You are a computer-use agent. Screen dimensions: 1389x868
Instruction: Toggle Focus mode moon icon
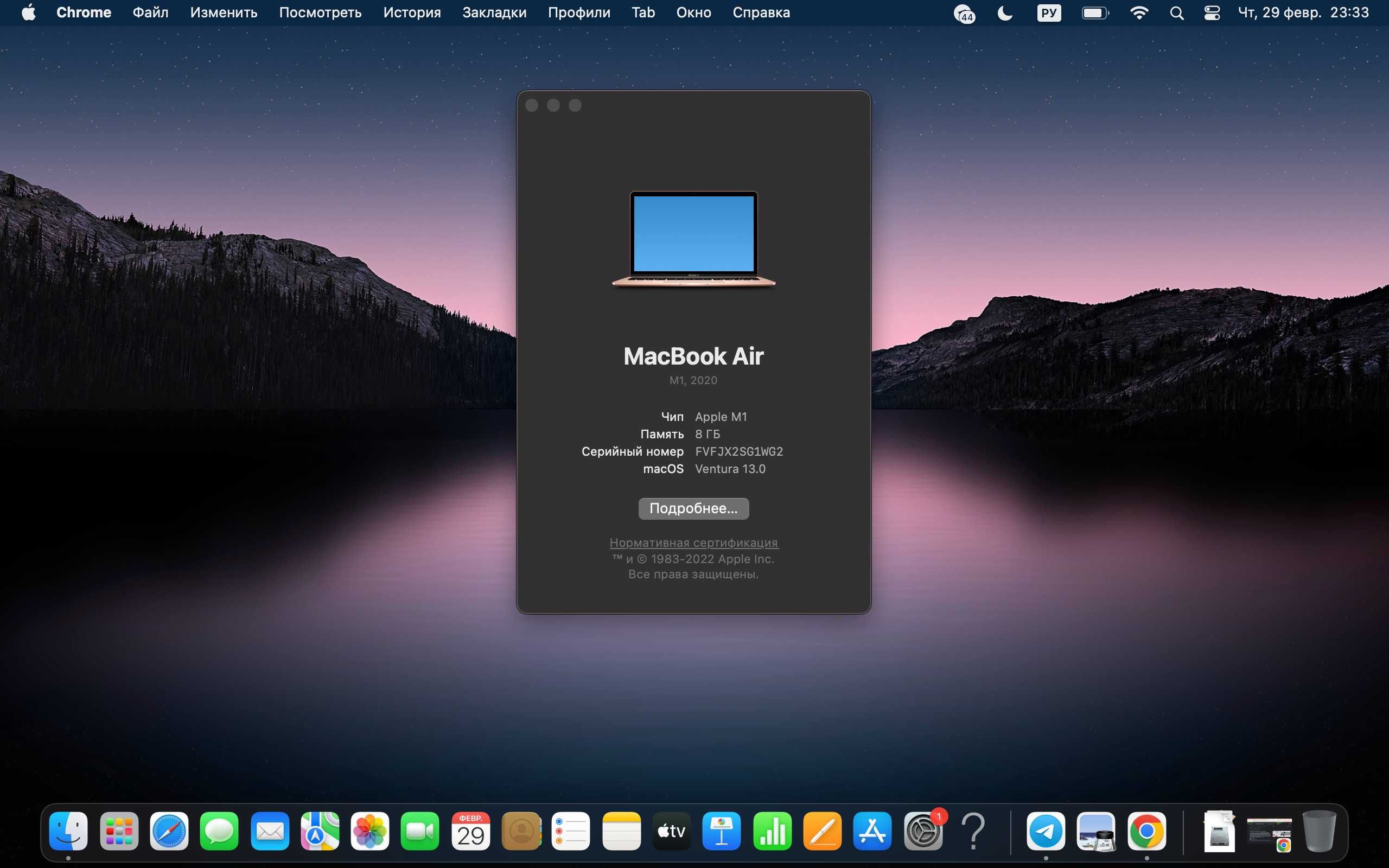tap(1005, 12)
